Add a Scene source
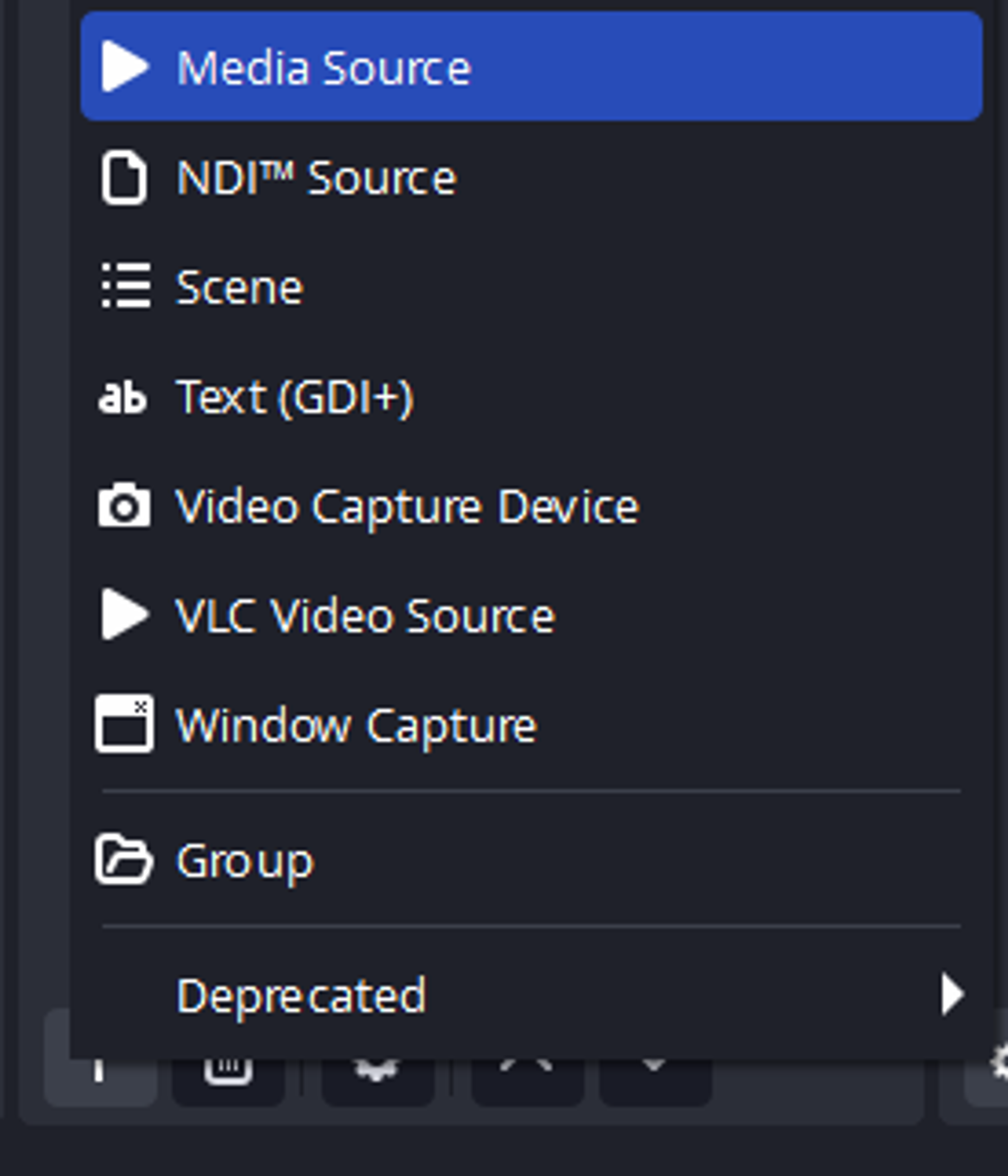Screen dimensions: 1008x1176 pos(531,286)
